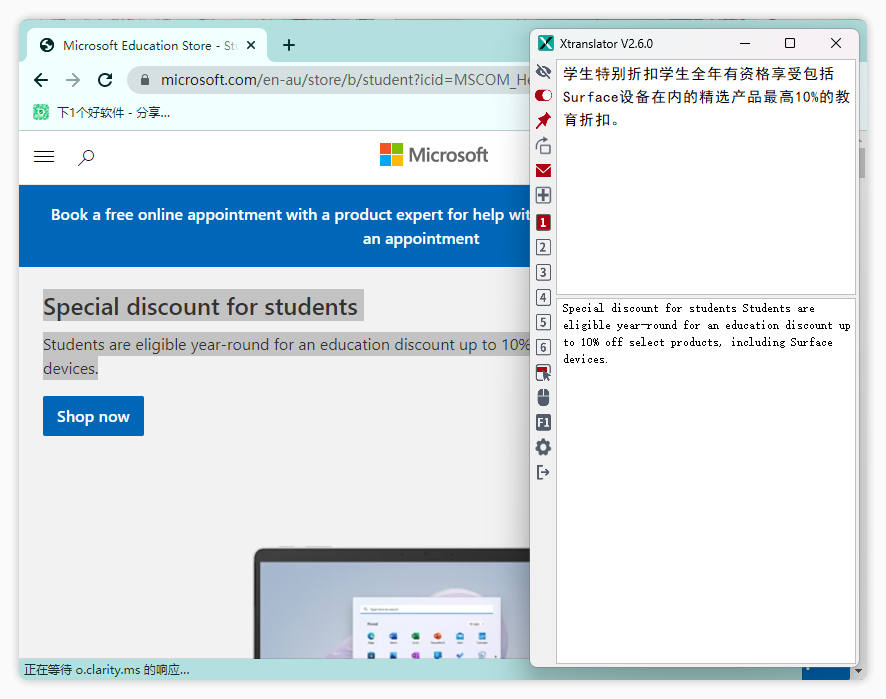Select translator slot 1 in Xtranslator
886x699 pixels.
click(x=543, y=222)
